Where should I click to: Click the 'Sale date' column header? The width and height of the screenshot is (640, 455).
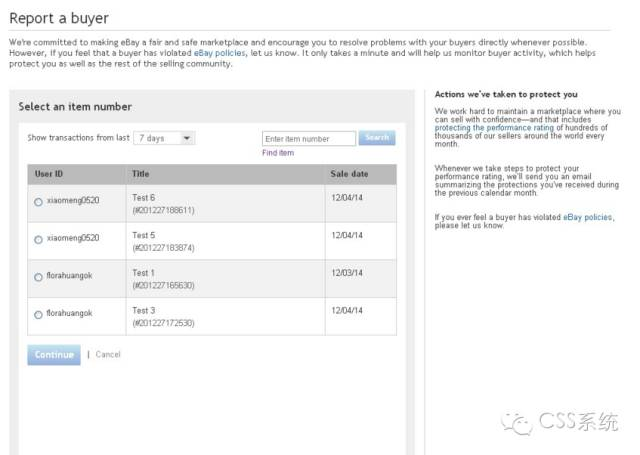click(349, 174)
